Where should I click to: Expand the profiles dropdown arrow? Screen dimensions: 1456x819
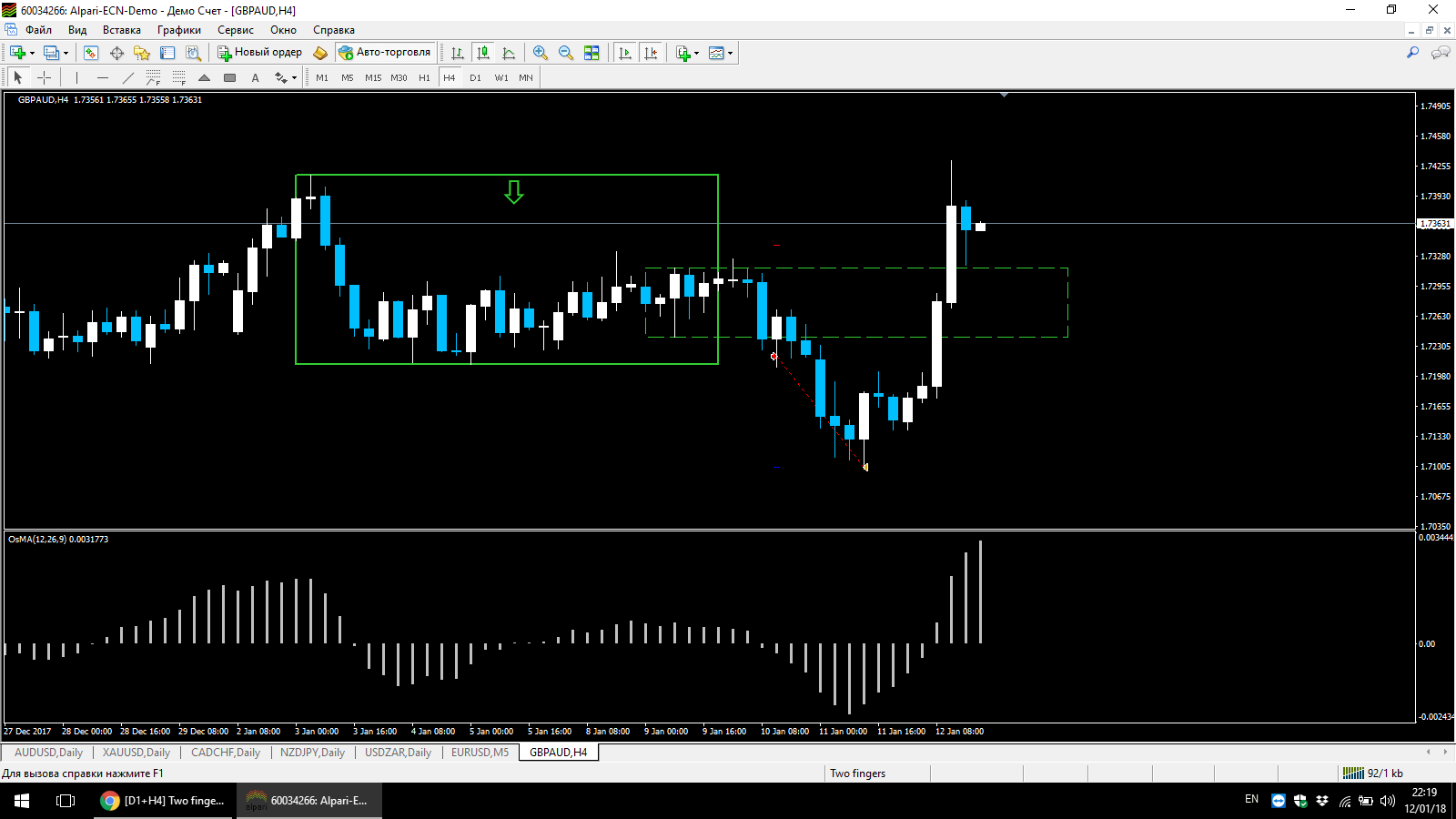point(66,53)
